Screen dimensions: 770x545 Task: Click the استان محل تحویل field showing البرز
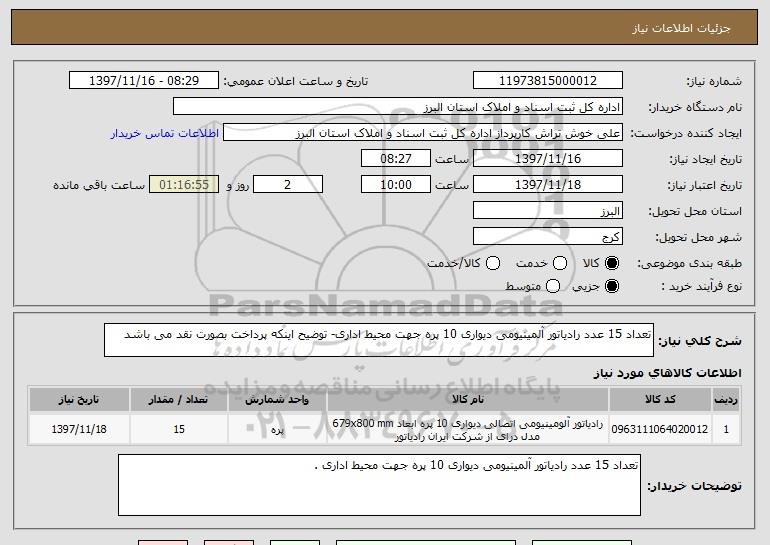(x=547, y=211)
